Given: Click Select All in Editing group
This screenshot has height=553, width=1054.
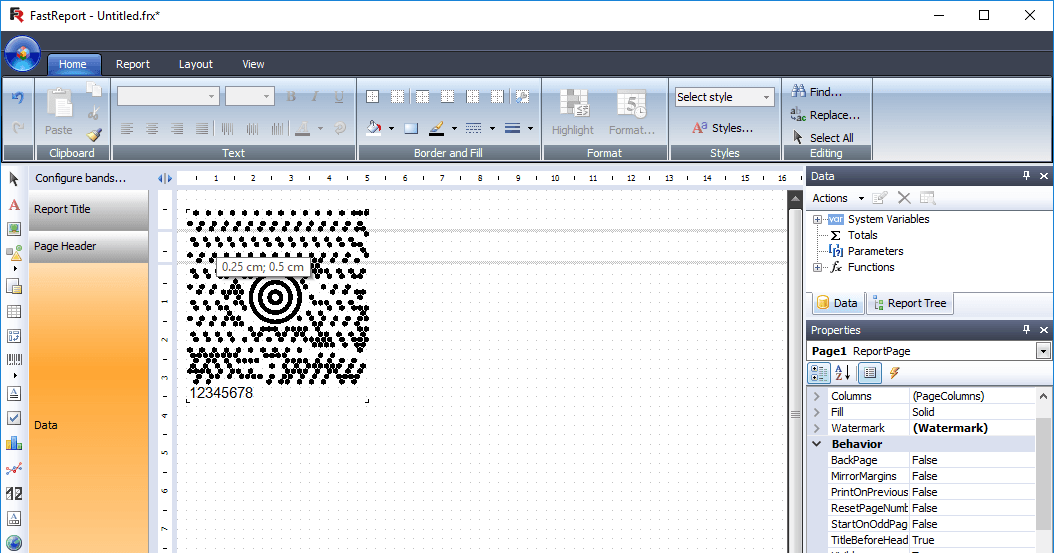Looking at the screenshot, I should coord(823,138).
